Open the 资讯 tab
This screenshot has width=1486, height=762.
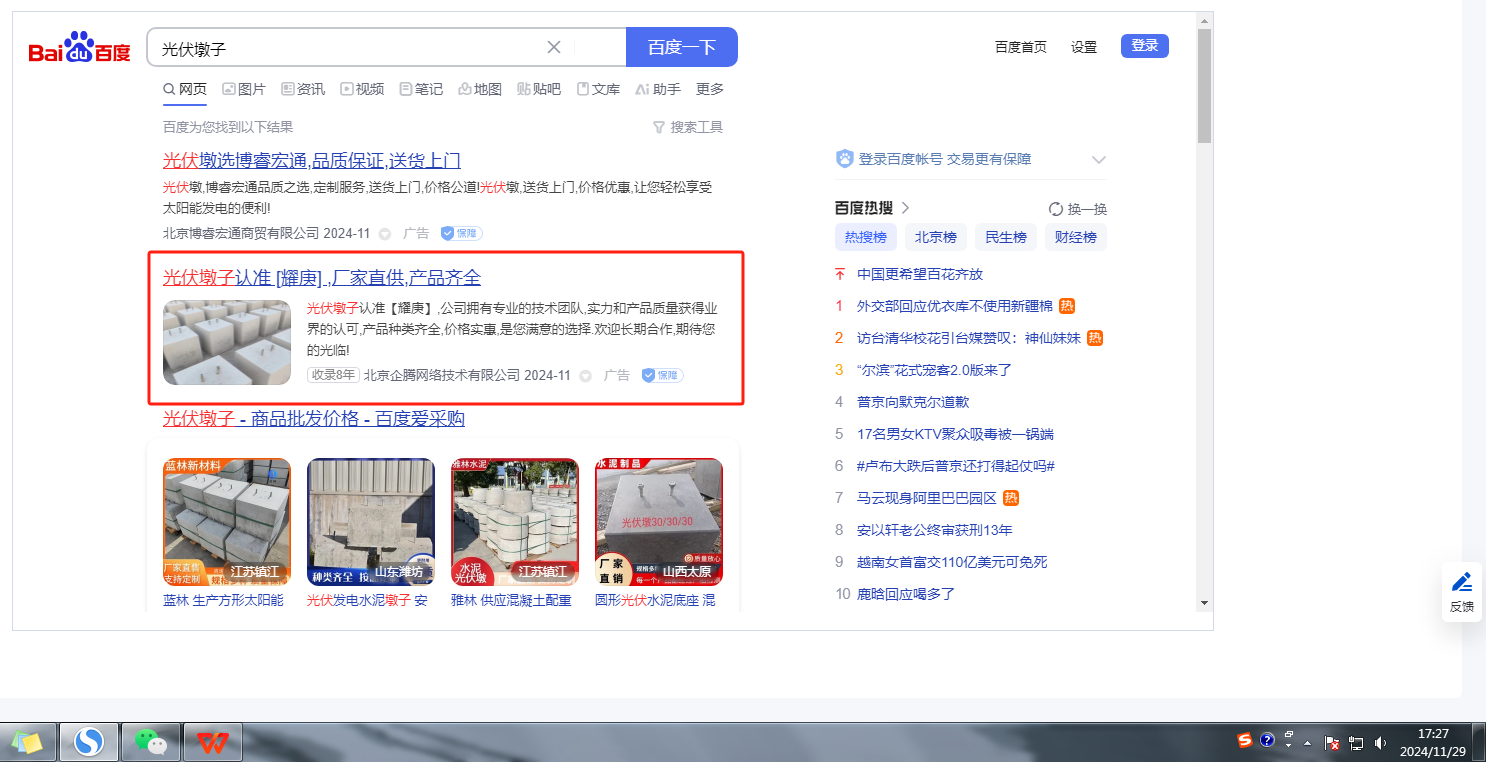tap(303, 89)
